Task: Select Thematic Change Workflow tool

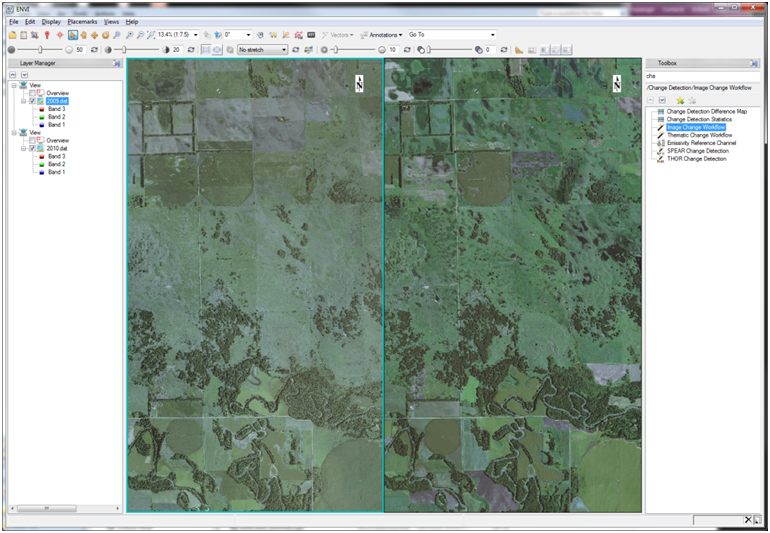Action: 699,135
